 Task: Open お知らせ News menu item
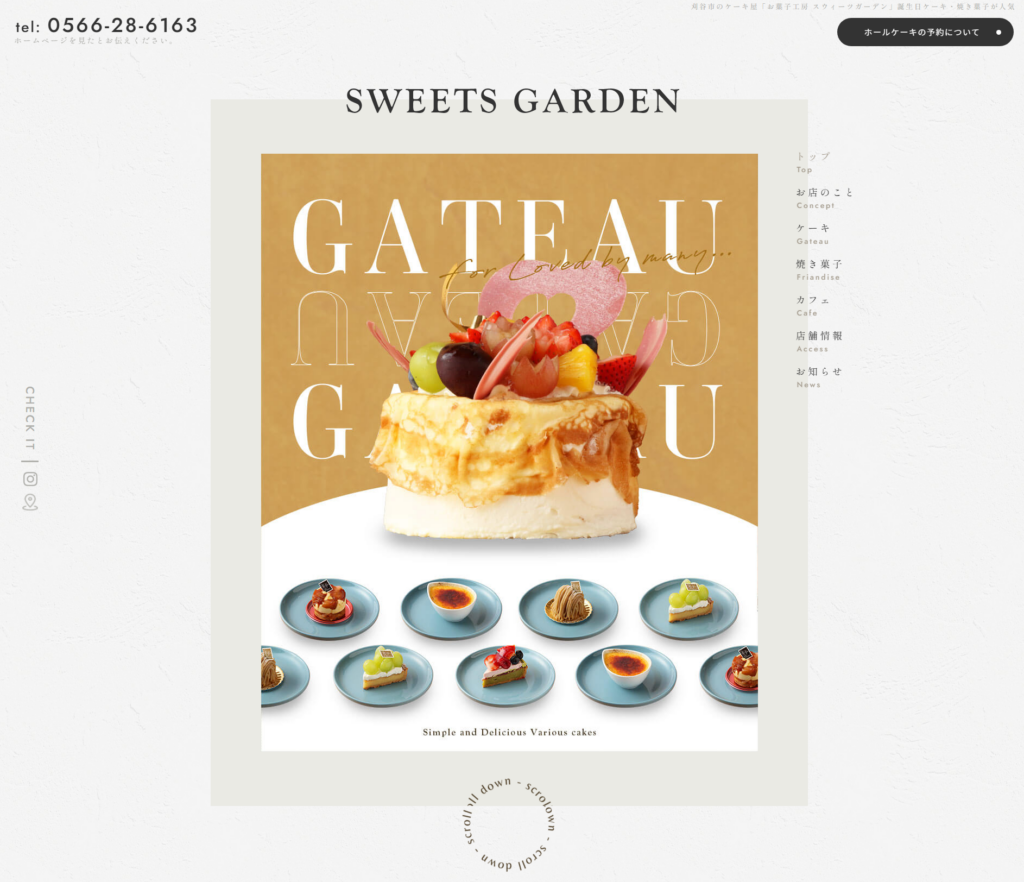tap(819, 377)
